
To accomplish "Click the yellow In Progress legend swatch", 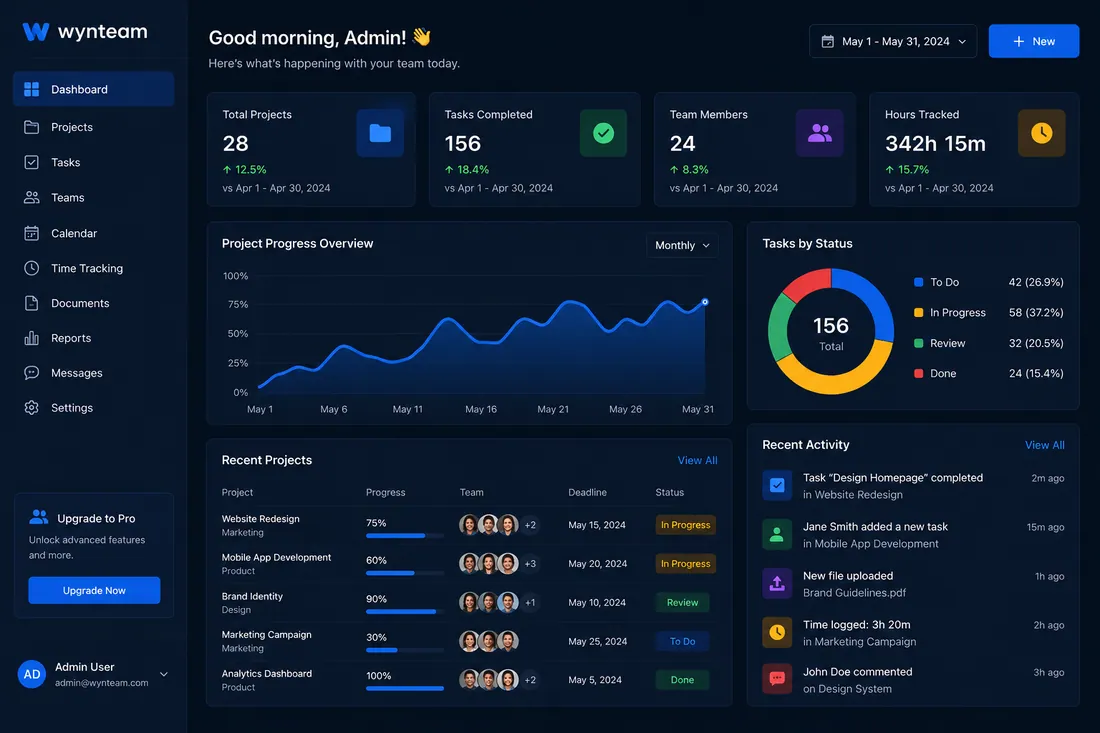I will tap(918, 313).
